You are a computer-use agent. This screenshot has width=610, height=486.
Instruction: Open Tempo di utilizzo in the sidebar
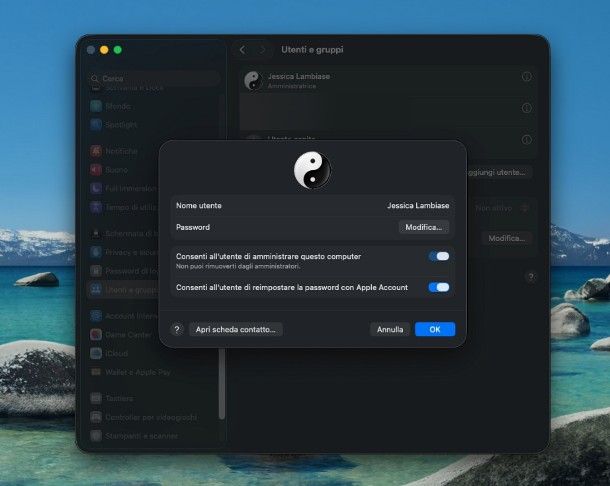124,207
